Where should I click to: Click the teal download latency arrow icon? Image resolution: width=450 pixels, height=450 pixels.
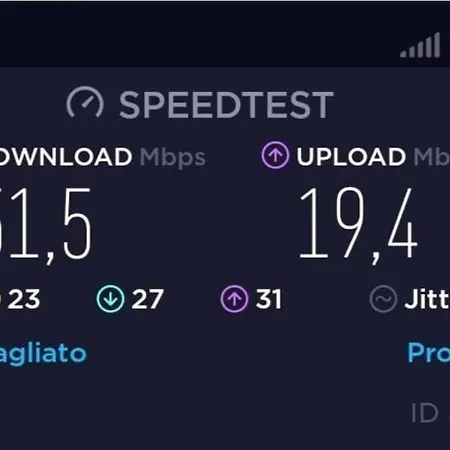110,299
